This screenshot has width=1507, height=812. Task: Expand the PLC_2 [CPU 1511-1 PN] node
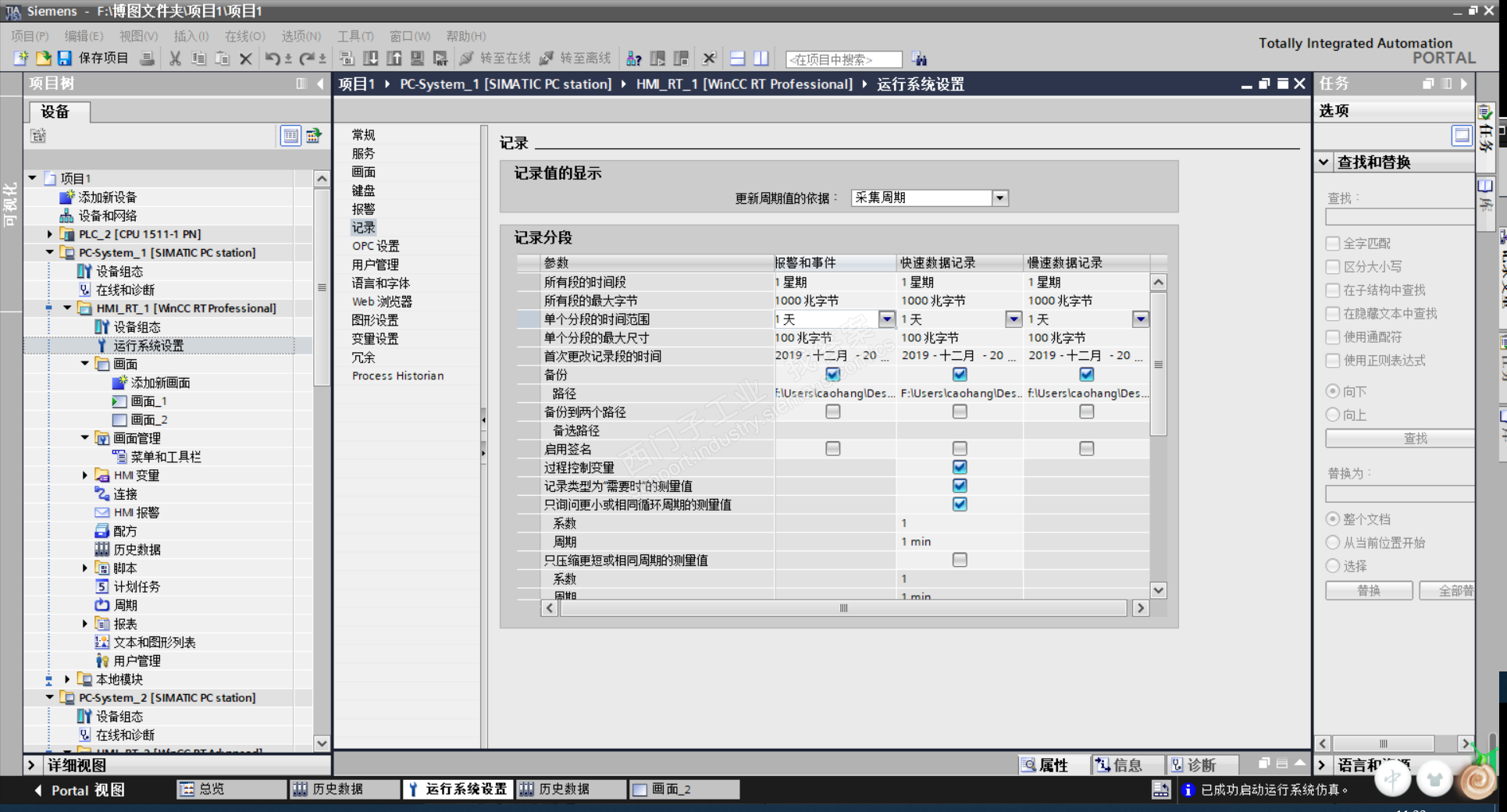[x=50, y=234]
